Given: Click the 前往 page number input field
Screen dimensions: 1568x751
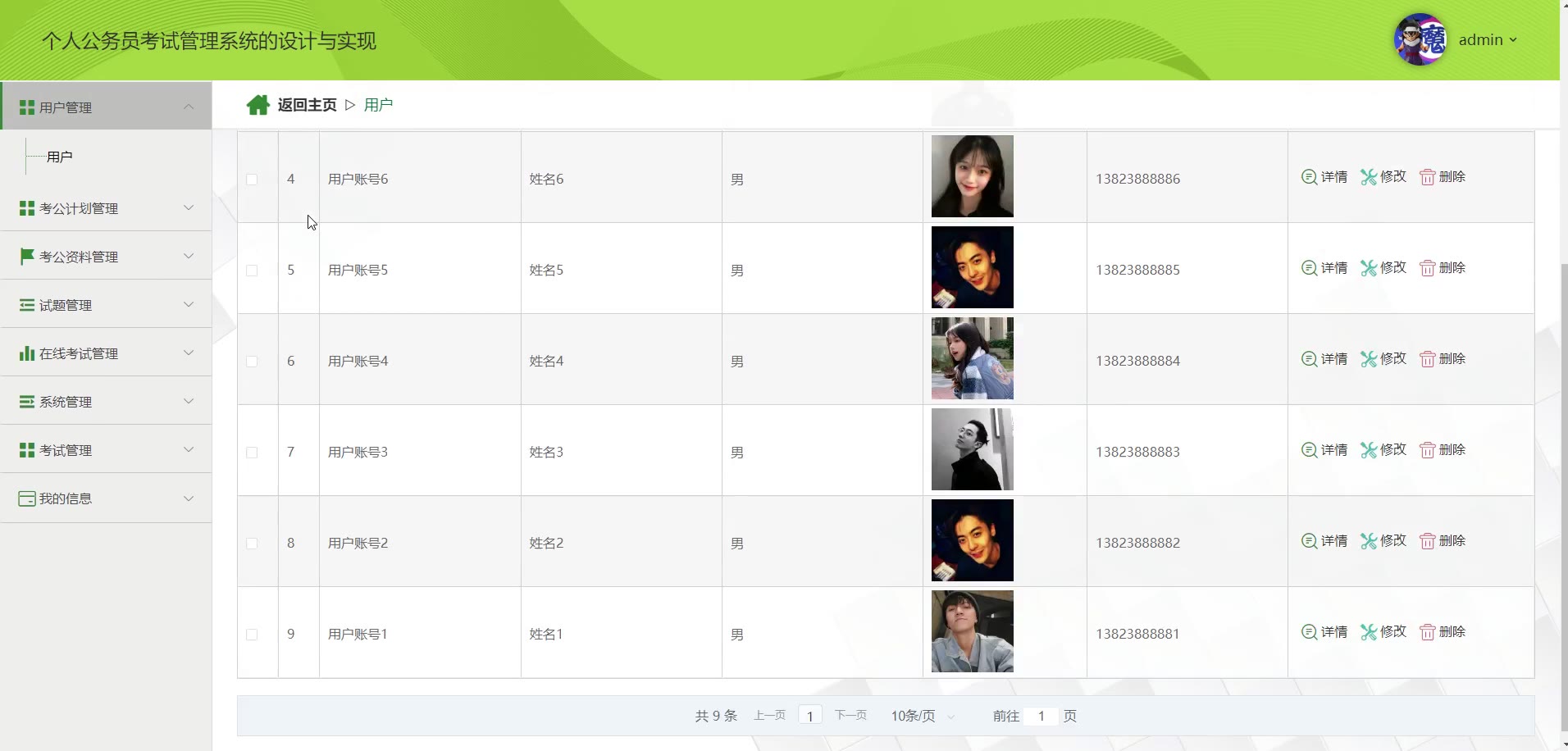Looking at the screenshot, I should (1042, 716).
